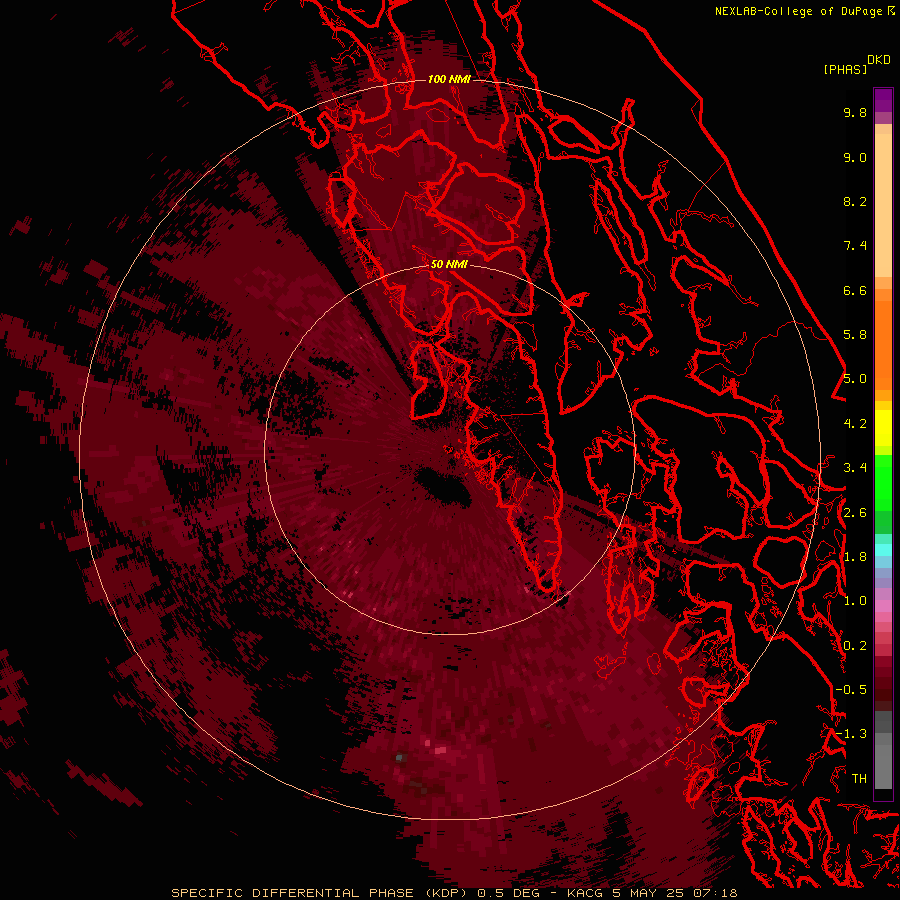Click the bright pink KDP cell south of radar
Viewport: 900px width, 900px height.
tap(440, 750)
